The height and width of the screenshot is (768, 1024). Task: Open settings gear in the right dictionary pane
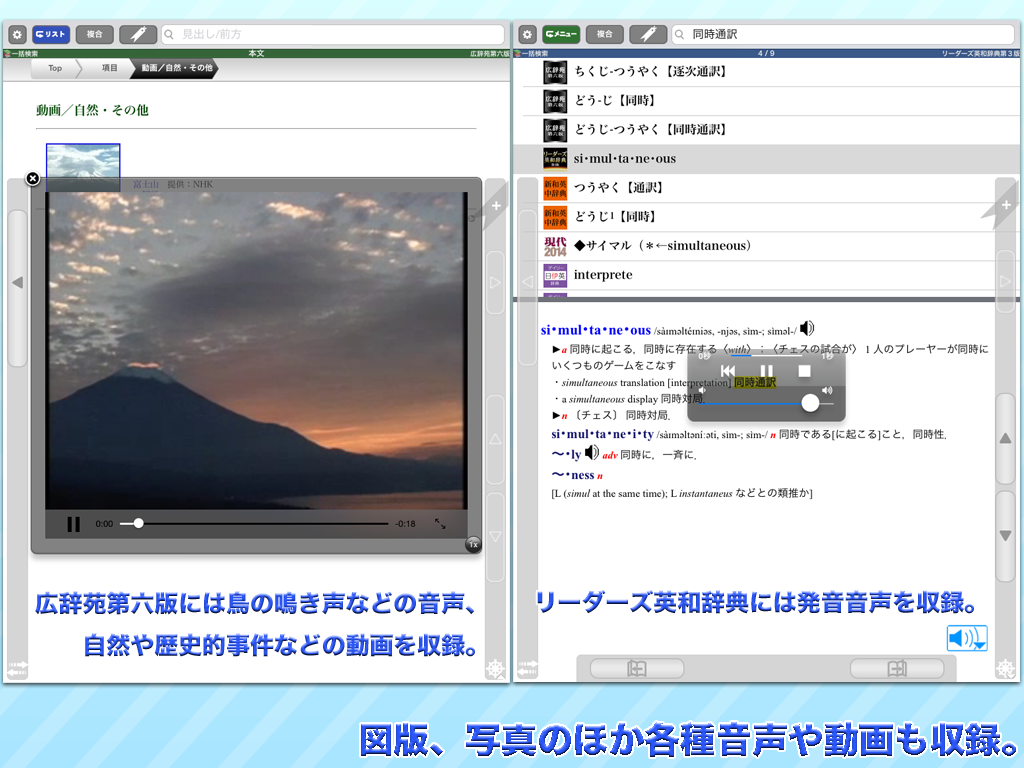pyautogui.click(x=528, y=34)
